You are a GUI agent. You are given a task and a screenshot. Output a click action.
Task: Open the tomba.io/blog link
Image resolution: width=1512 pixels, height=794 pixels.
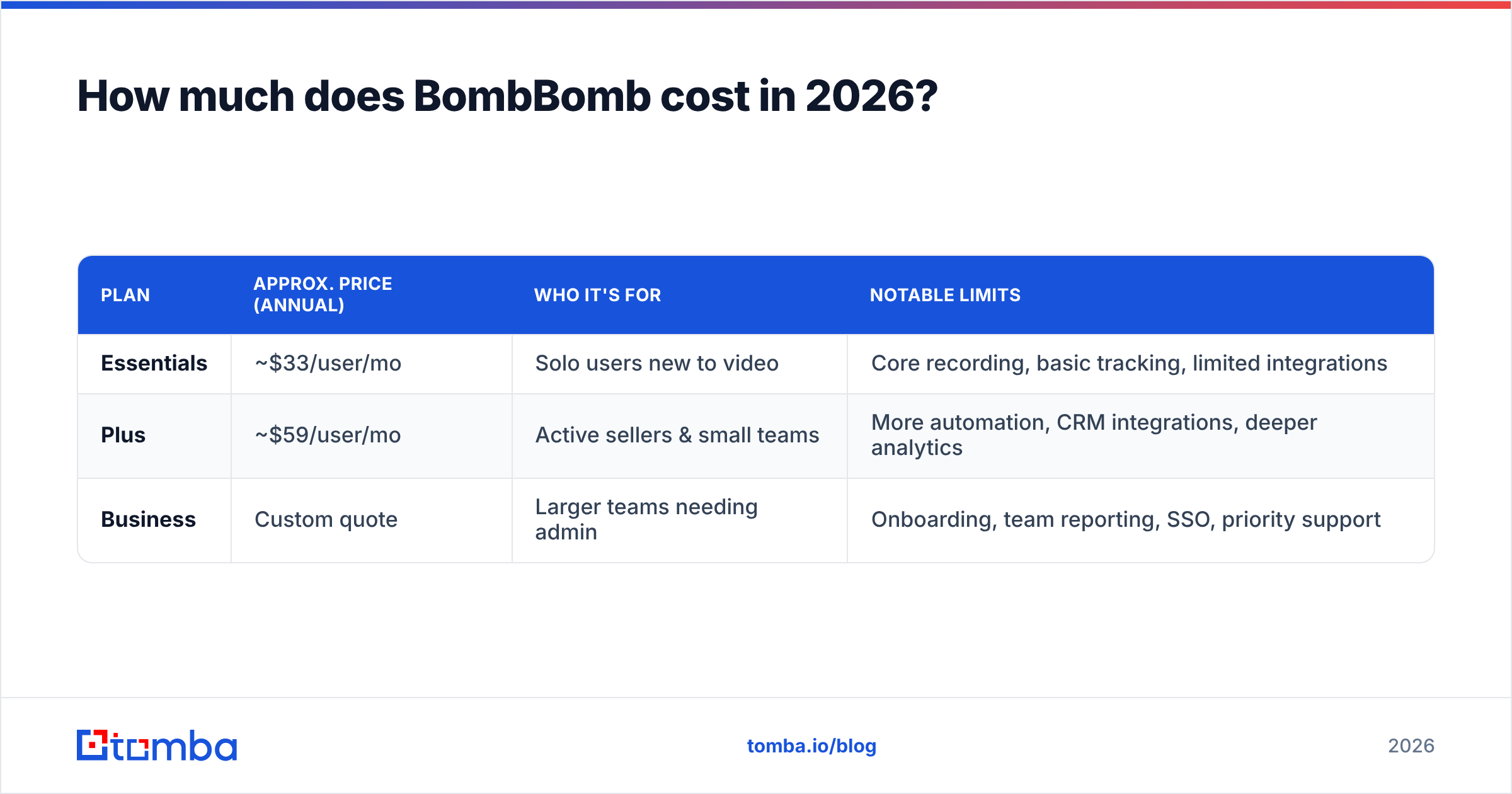[x=811, y=746]
